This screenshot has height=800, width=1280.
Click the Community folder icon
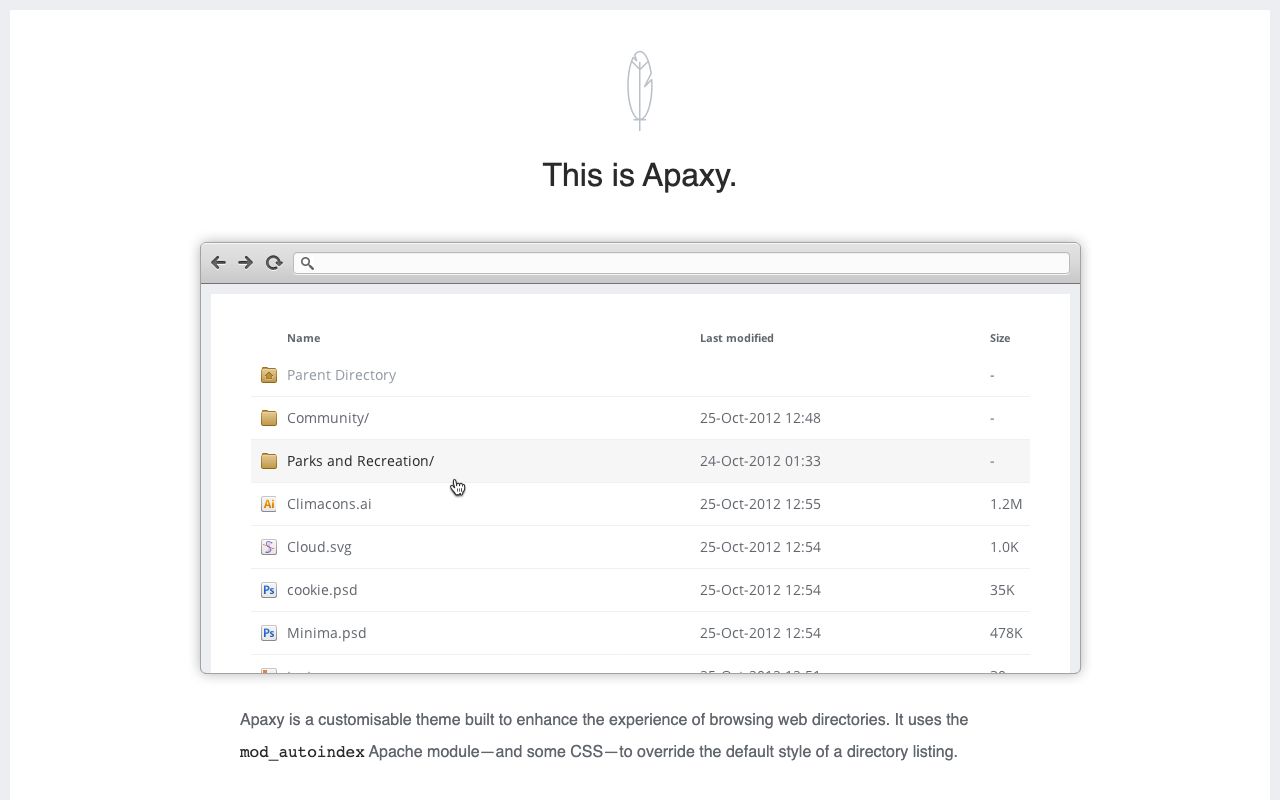tap(268, 418)
